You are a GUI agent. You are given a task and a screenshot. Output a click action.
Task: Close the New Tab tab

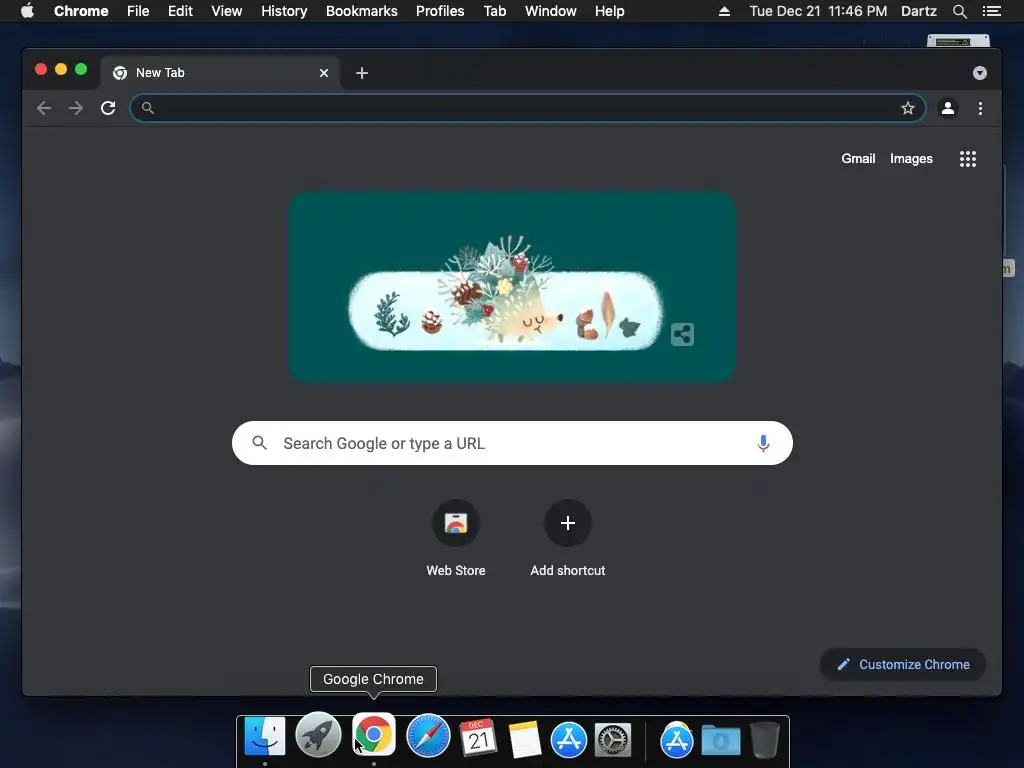click(x=324, y=73)
